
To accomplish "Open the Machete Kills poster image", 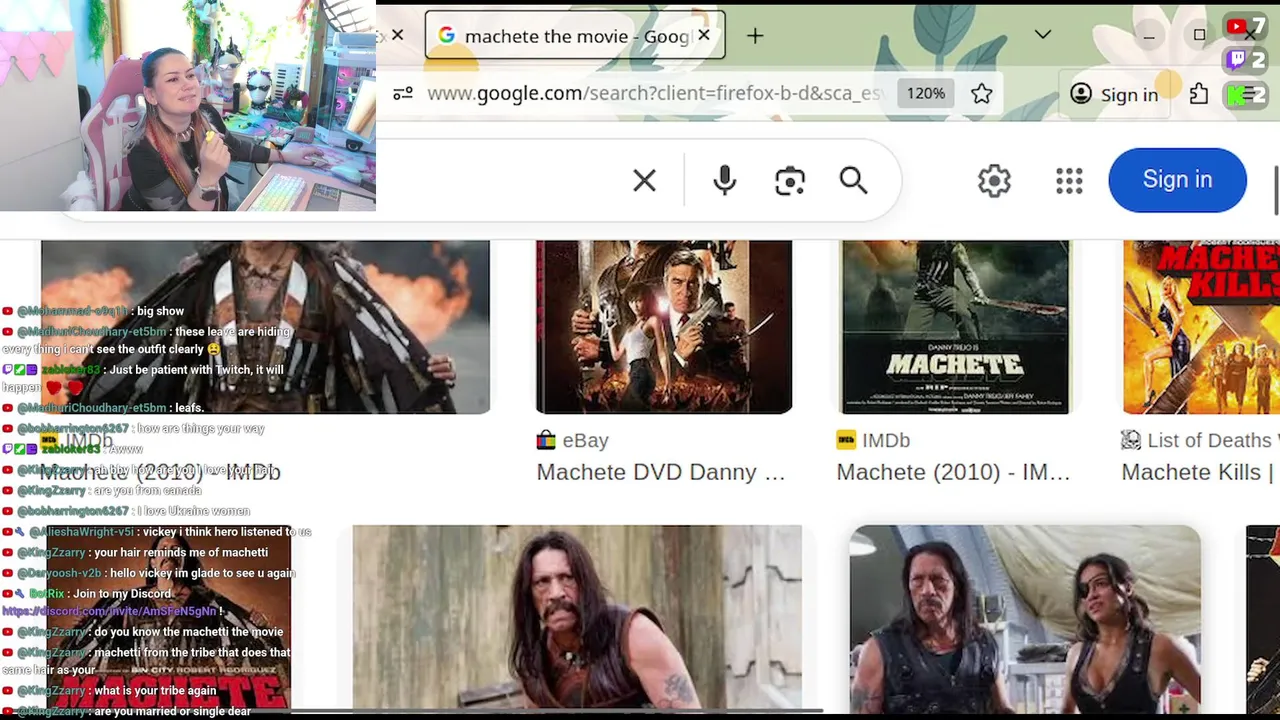I will point(1201,327).
